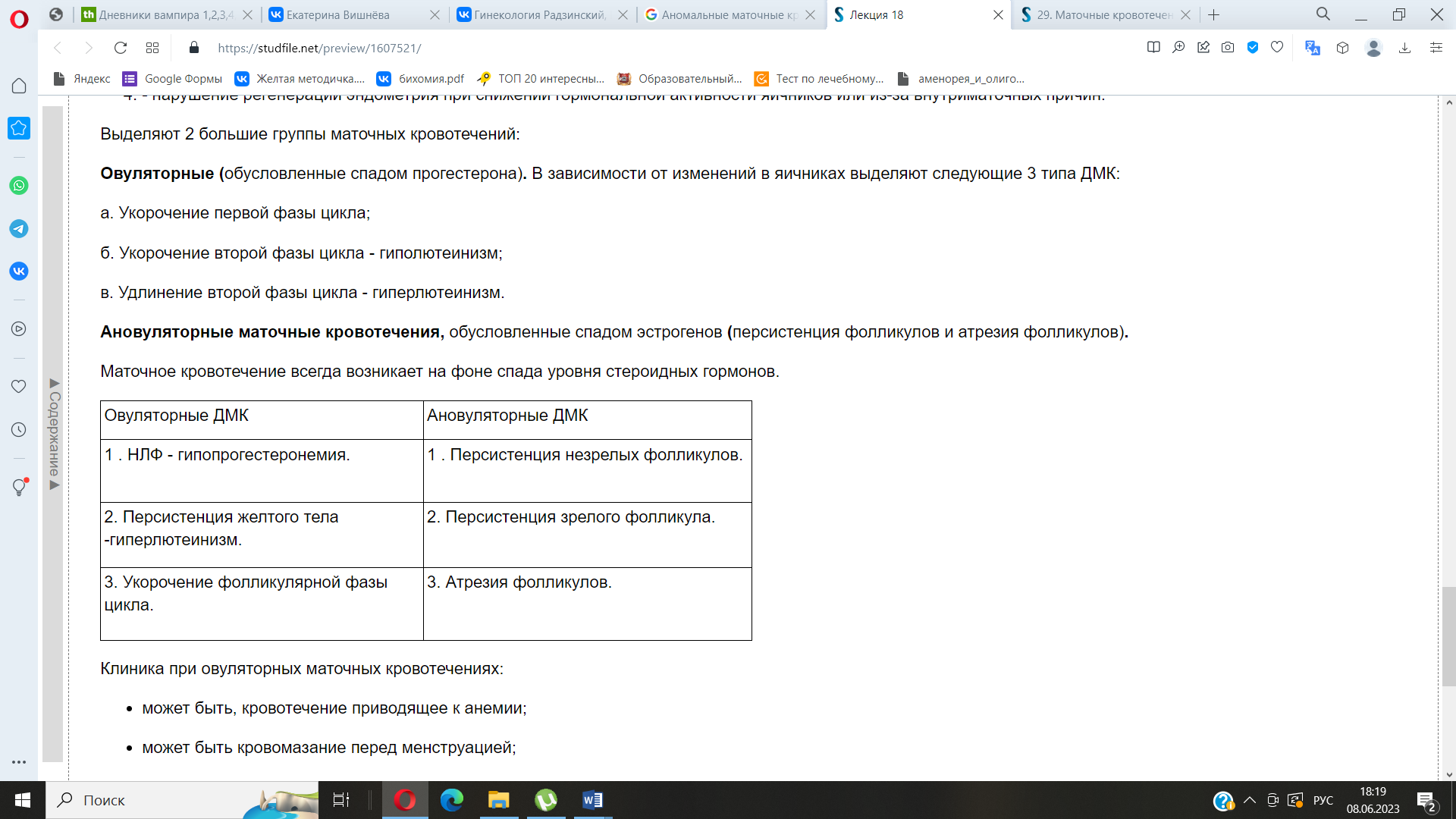Show hidden system tray icons
Screen dimensions: 1456x819
[x=1250, y=800]
